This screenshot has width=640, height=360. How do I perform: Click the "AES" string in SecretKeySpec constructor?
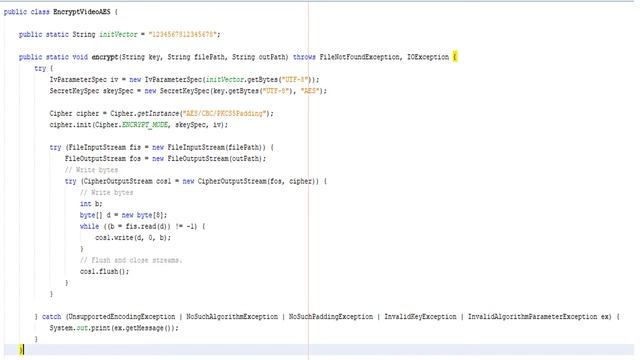(x=309, y=91)
